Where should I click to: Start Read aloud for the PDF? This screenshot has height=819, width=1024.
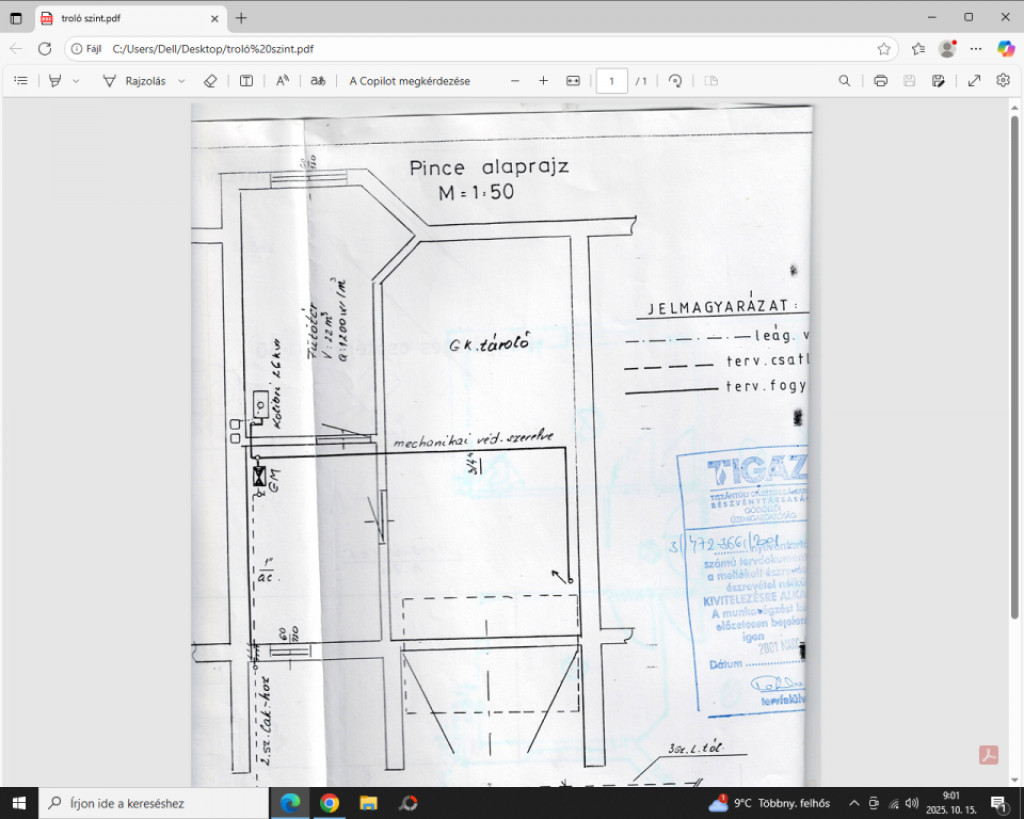pyautogui.click(x=283, y=81)
